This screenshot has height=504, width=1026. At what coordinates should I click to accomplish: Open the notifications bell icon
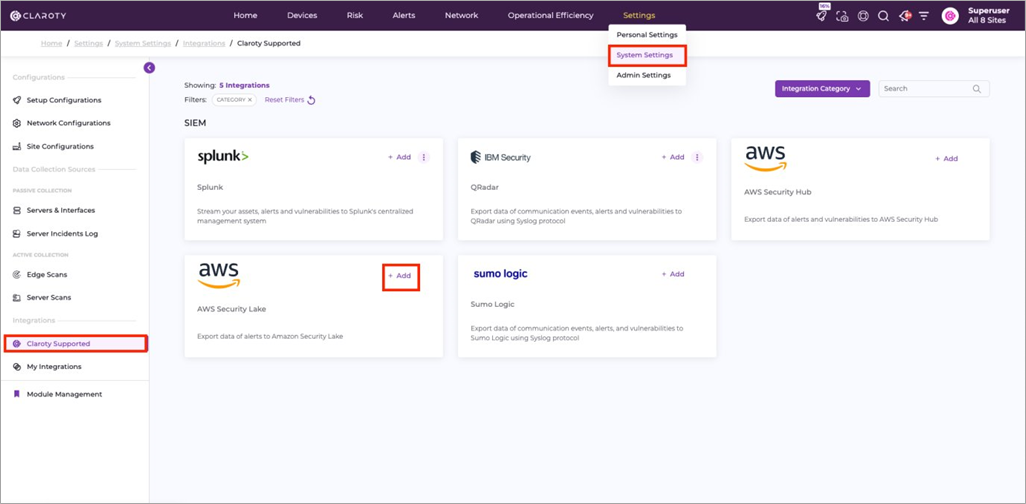point(904,16)
